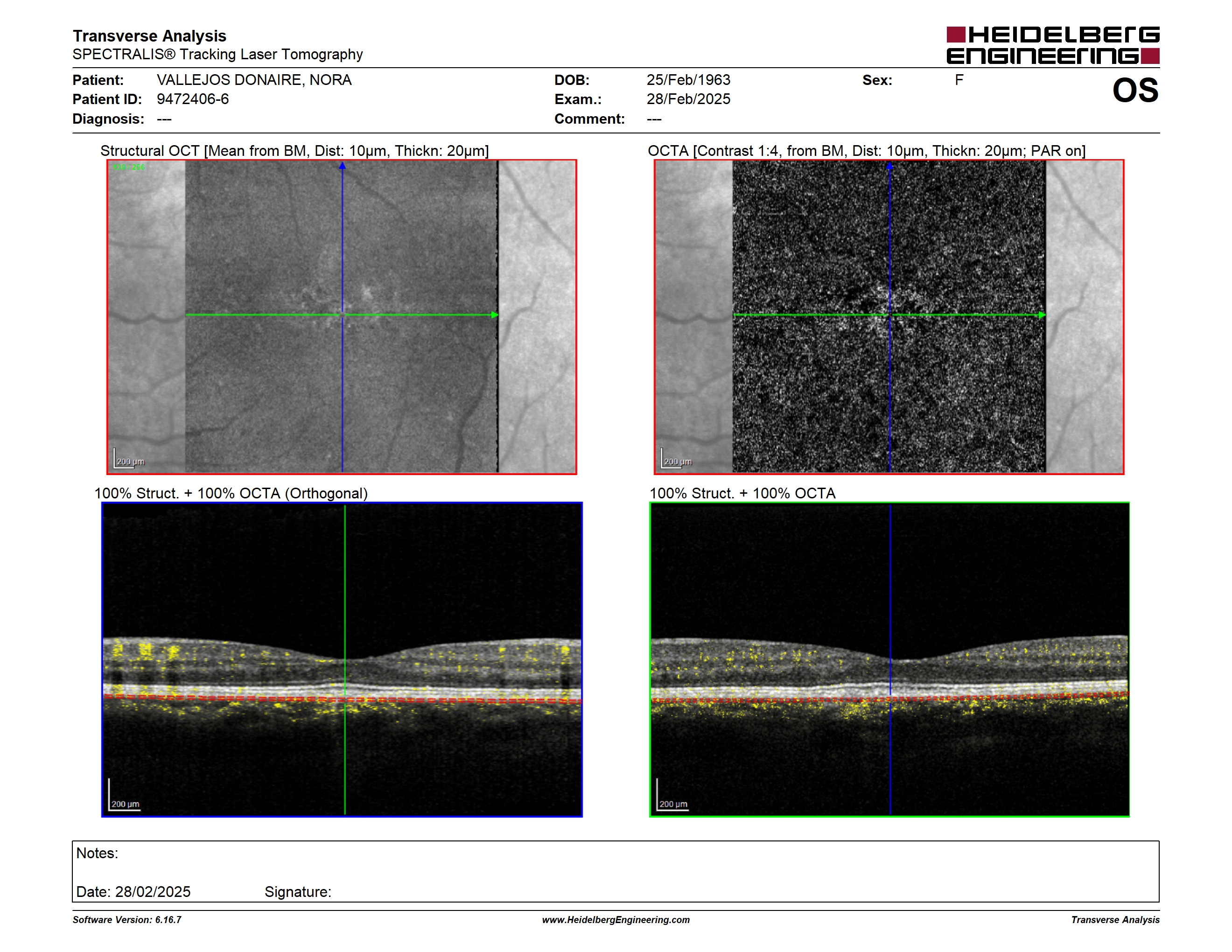Click the green arrowhead on the OCTA scan line

(1042, 315)
